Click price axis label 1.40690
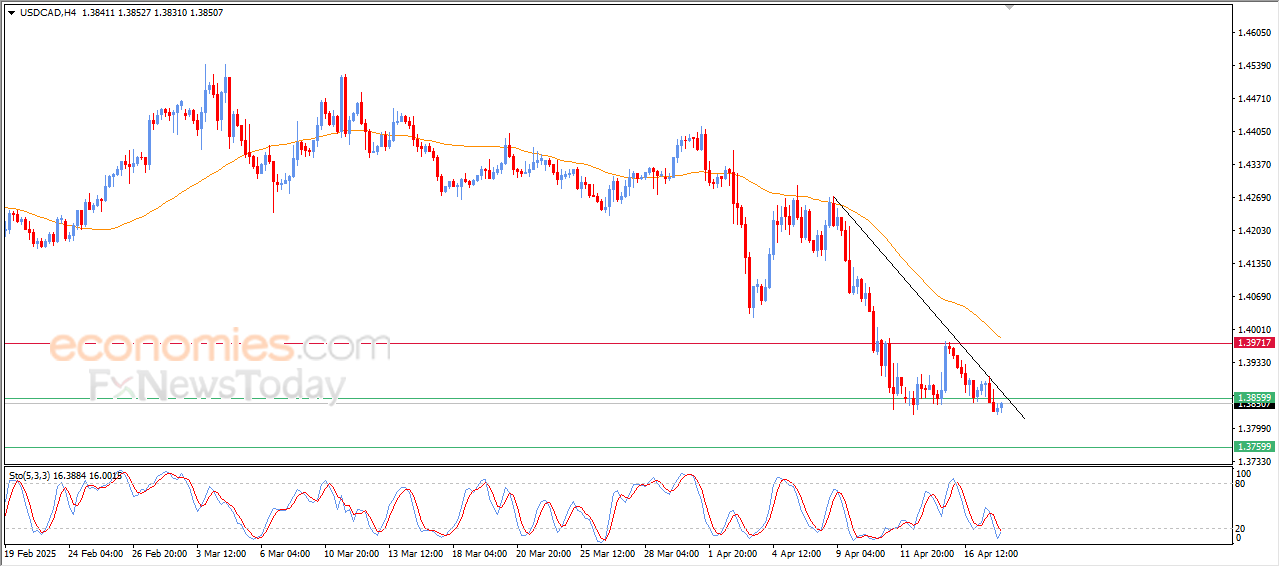The height and width of the screenshot is (567, 1280). [x=1255, y=297]
